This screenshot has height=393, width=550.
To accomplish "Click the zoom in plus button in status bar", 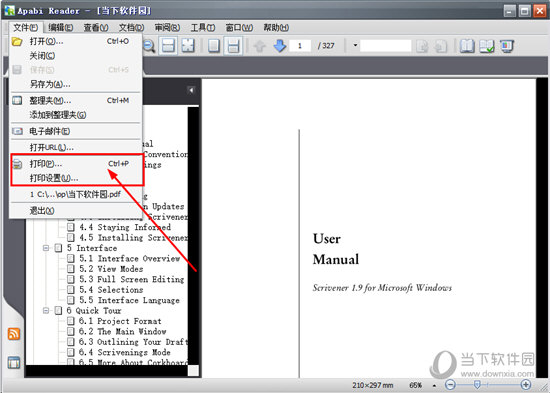I will (525, 385).
